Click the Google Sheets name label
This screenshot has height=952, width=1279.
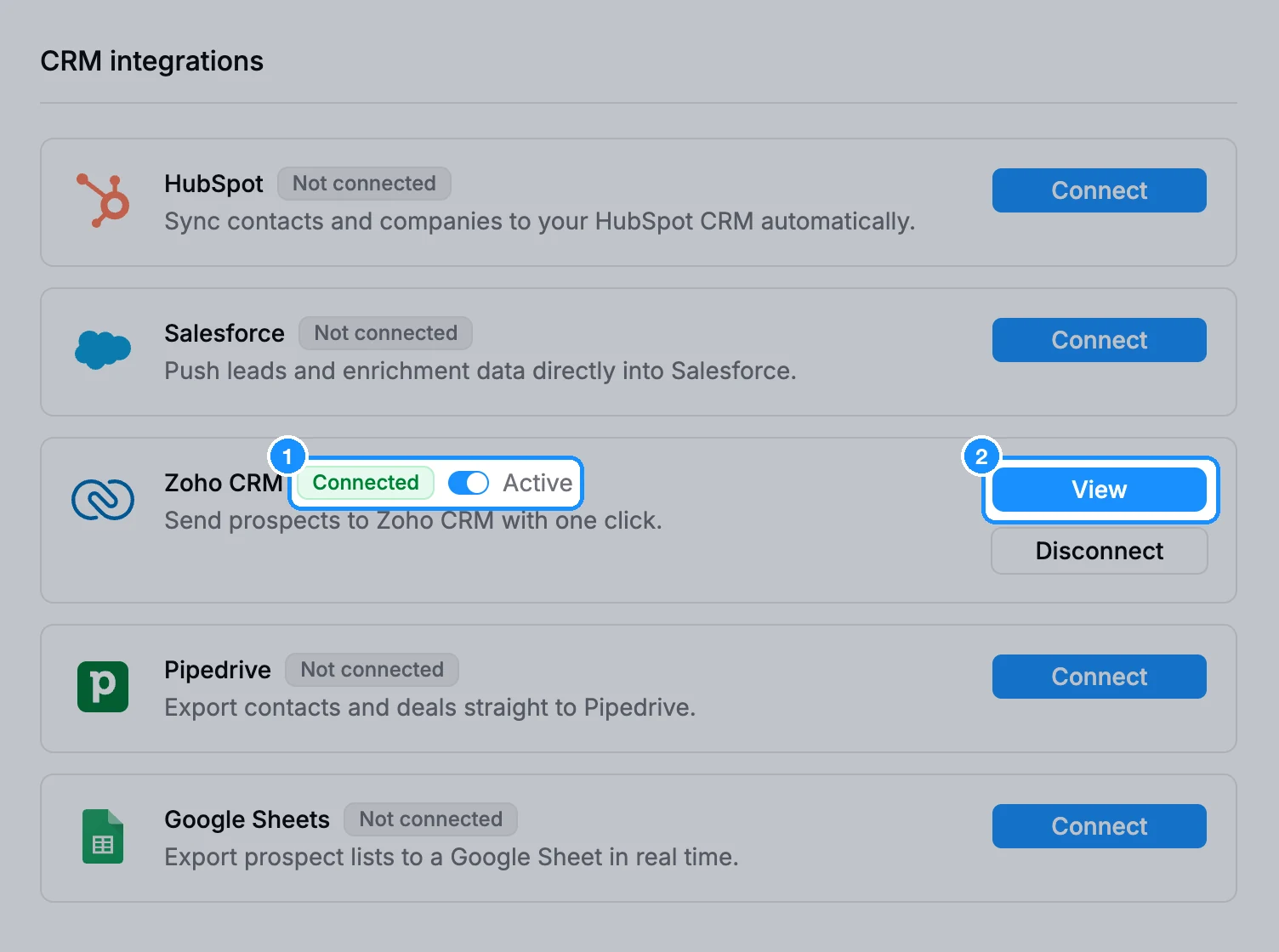pyautogui.click(x=247, y=819)
